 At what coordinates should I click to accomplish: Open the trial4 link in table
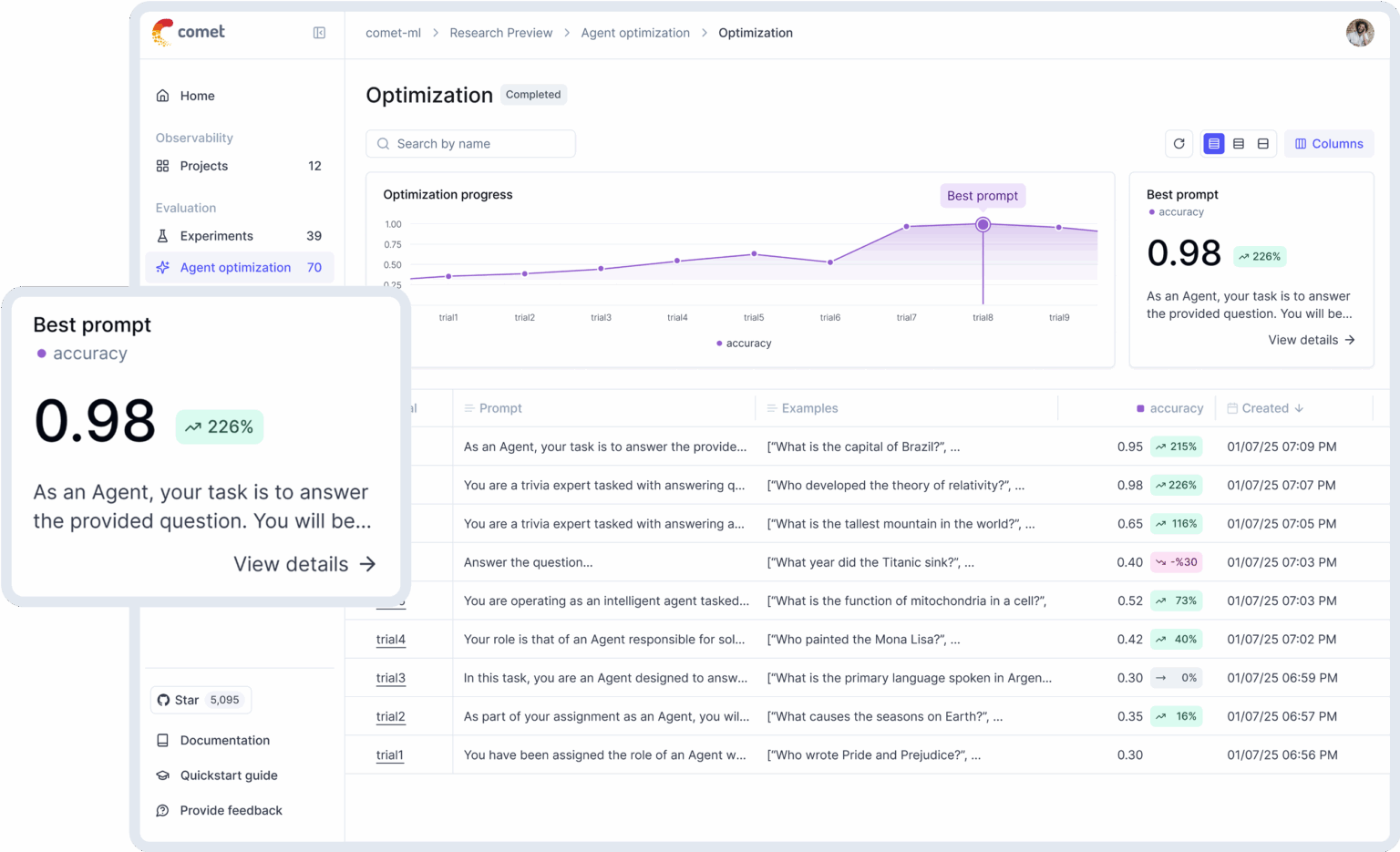(x=390, y=639)
